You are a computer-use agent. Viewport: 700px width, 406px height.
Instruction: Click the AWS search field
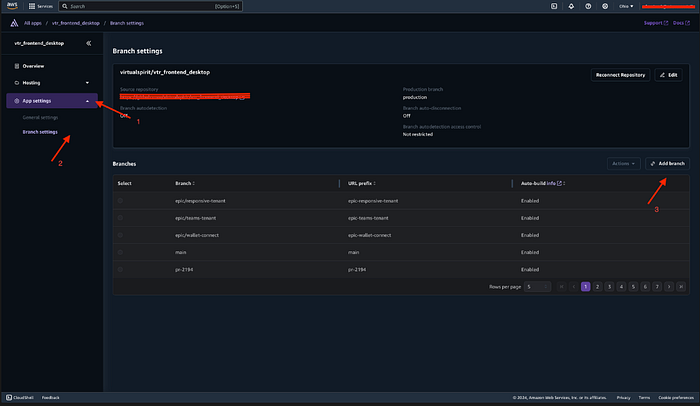tap(150, 6)
